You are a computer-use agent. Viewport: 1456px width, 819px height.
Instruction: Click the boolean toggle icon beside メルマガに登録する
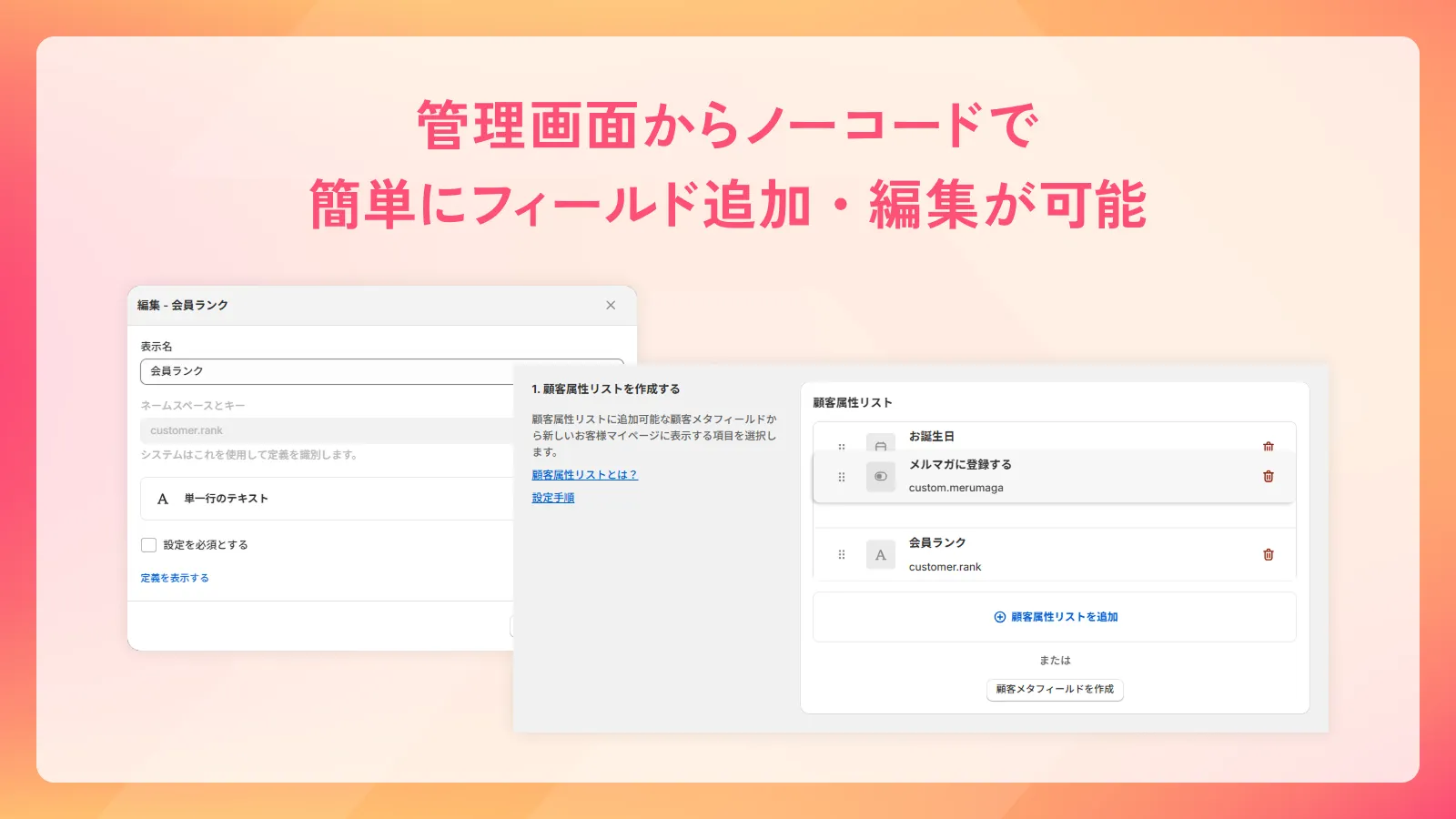click(x=880, y=475)
